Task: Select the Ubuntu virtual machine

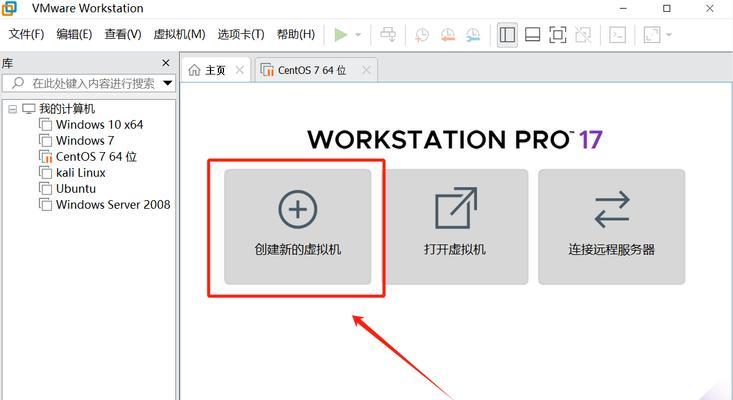Action: click(76, 189)
